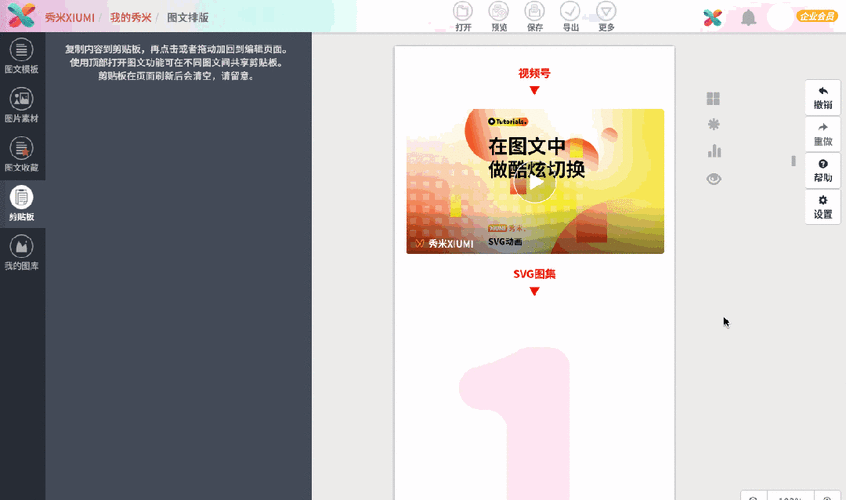Toggle the eye visibility icon beside canvas
The height and width of the screenshot is (500, 846).
[714, 179]
